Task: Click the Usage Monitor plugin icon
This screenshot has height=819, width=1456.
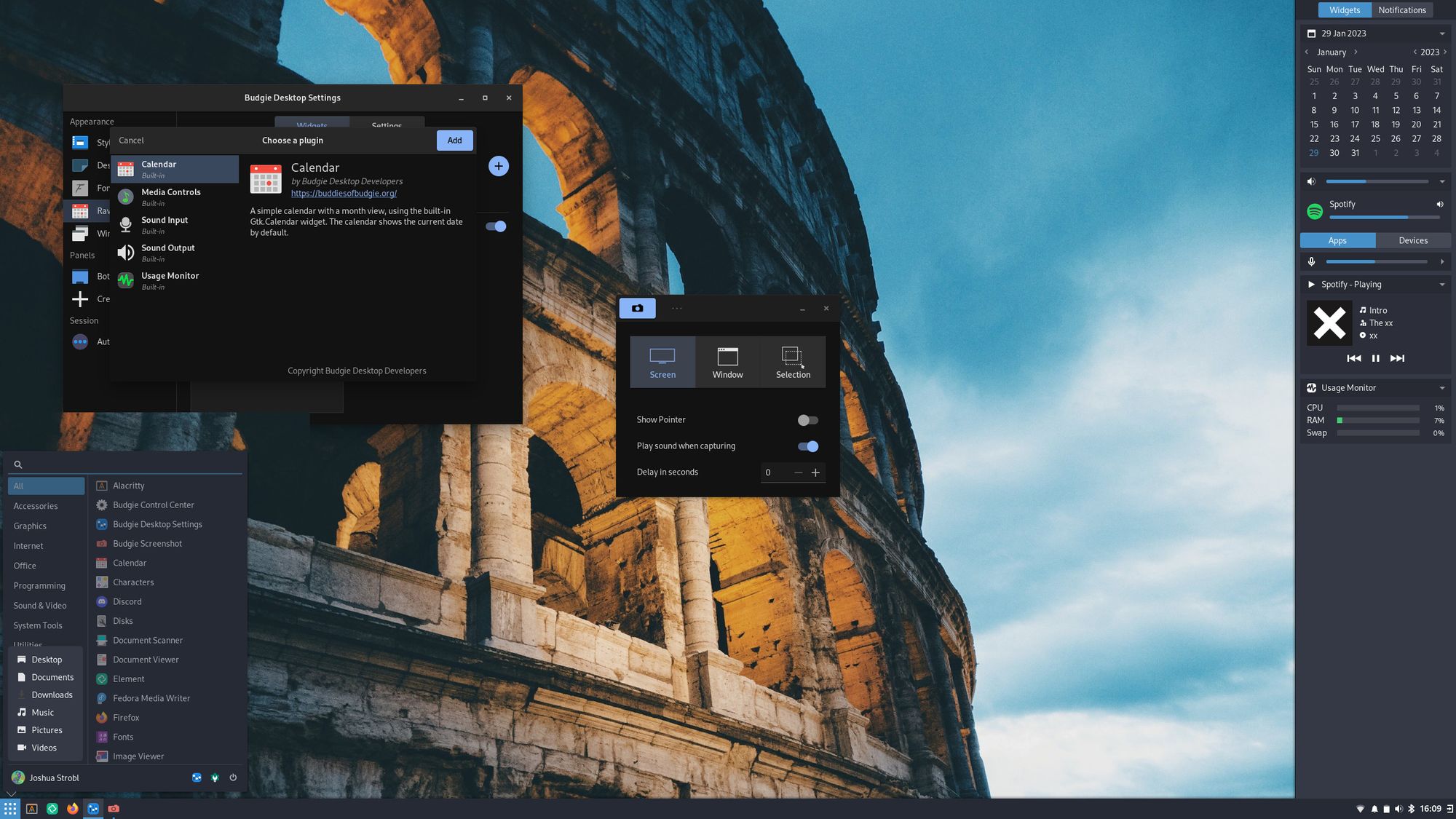Action: (x=125, y=281)
